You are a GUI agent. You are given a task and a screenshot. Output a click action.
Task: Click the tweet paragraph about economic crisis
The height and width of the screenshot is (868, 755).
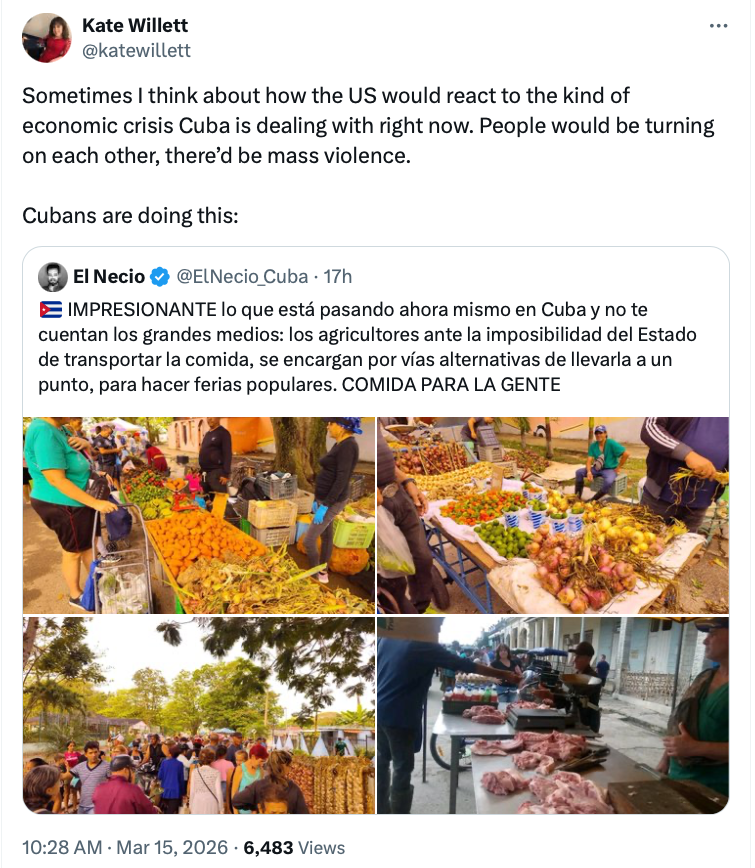(x=368, y=127)
